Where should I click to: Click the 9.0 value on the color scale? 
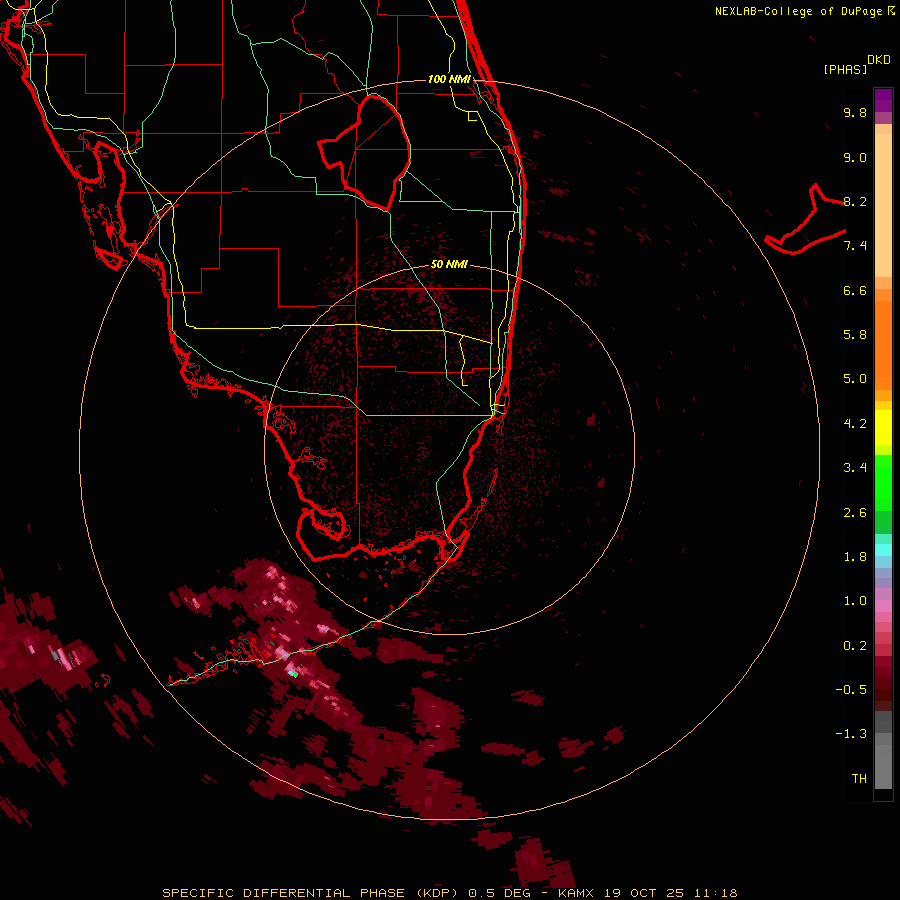click(x=855, y=157)
